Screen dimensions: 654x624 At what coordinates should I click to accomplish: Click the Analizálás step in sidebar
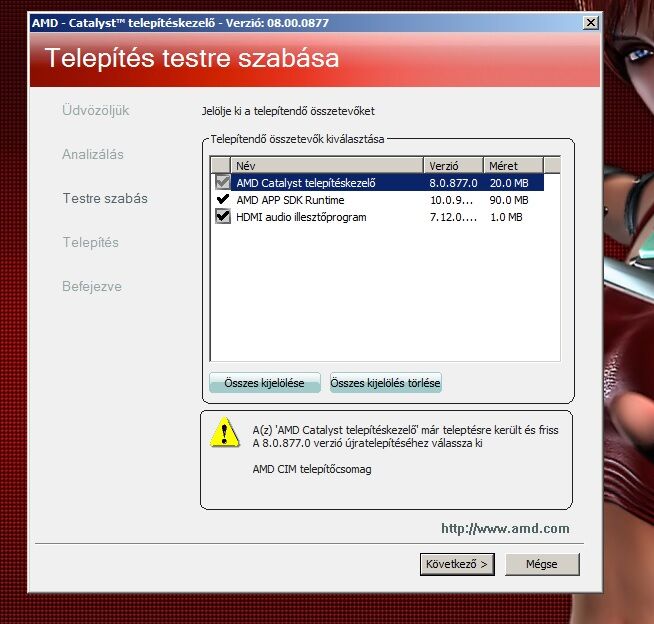tap(93, 154)
